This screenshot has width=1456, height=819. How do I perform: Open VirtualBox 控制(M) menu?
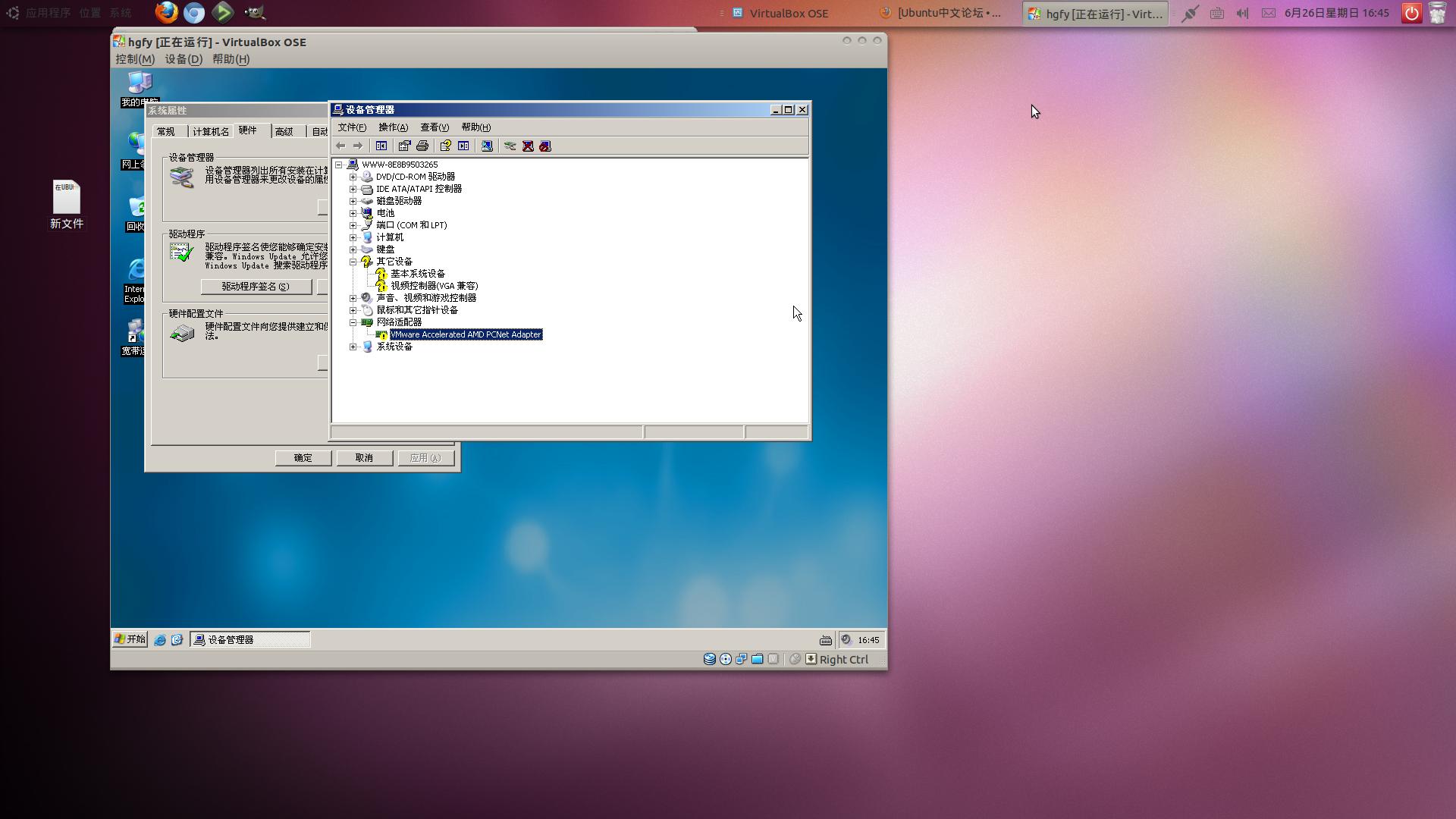click(x=135, y=59)
